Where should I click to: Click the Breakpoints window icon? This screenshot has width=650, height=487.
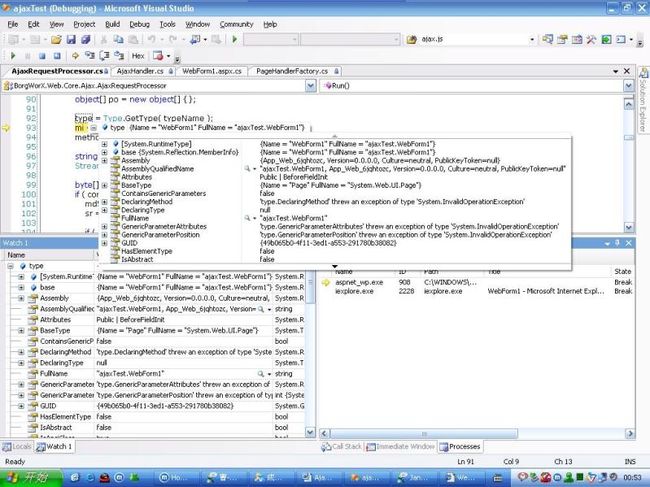coord(158,56)
